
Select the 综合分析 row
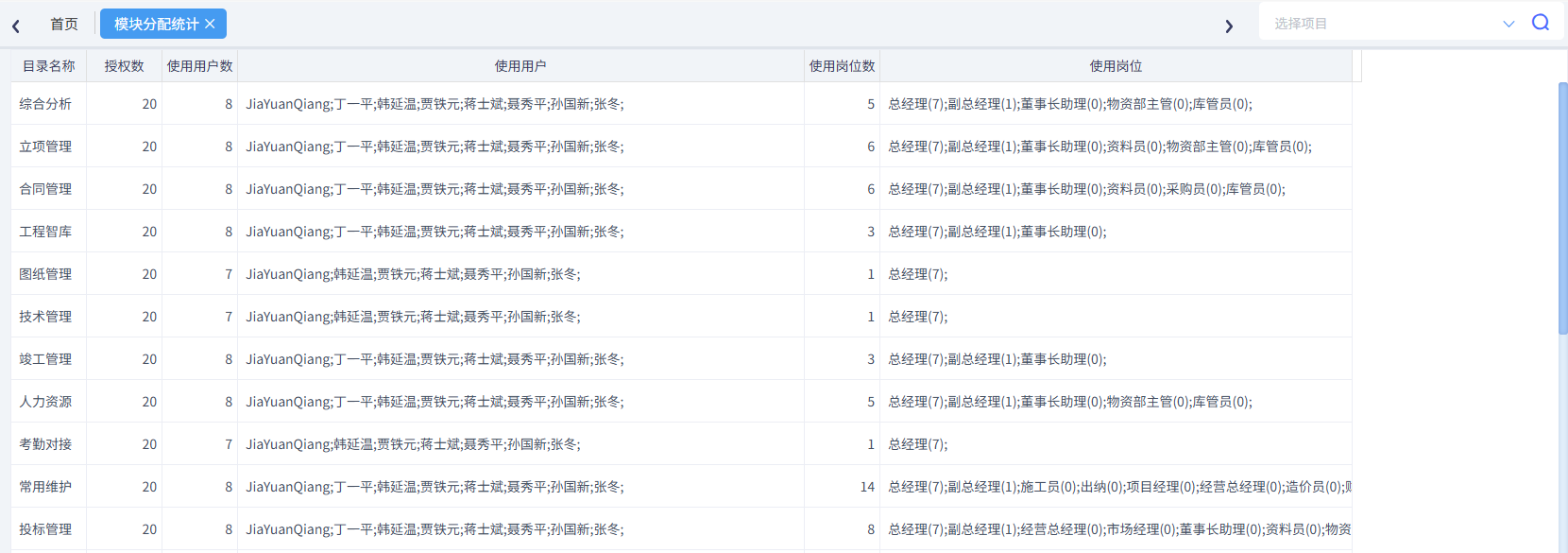point(681,104)
